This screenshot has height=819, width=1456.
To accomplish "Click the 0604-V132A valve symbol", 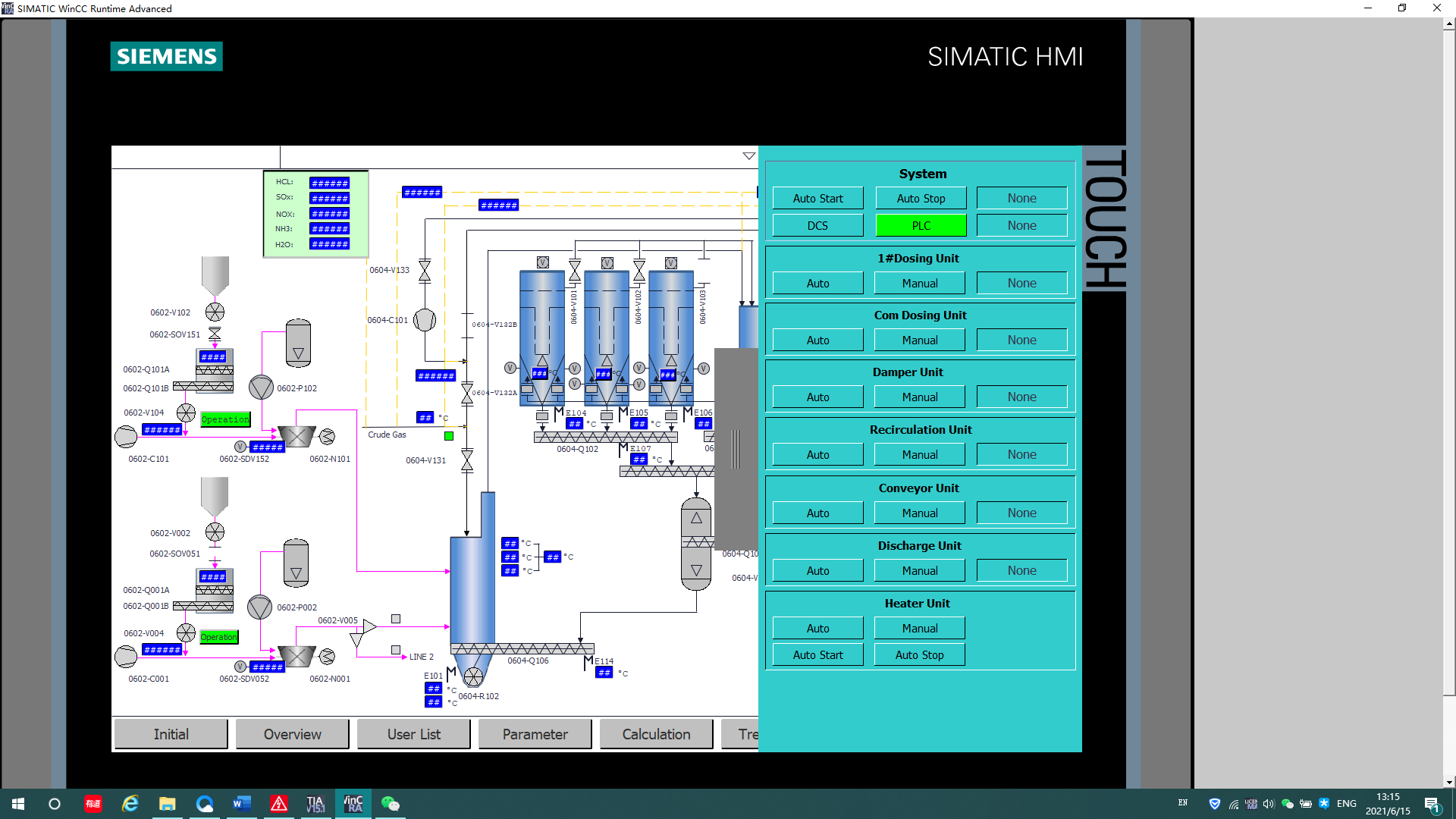I will pos(467,393).
